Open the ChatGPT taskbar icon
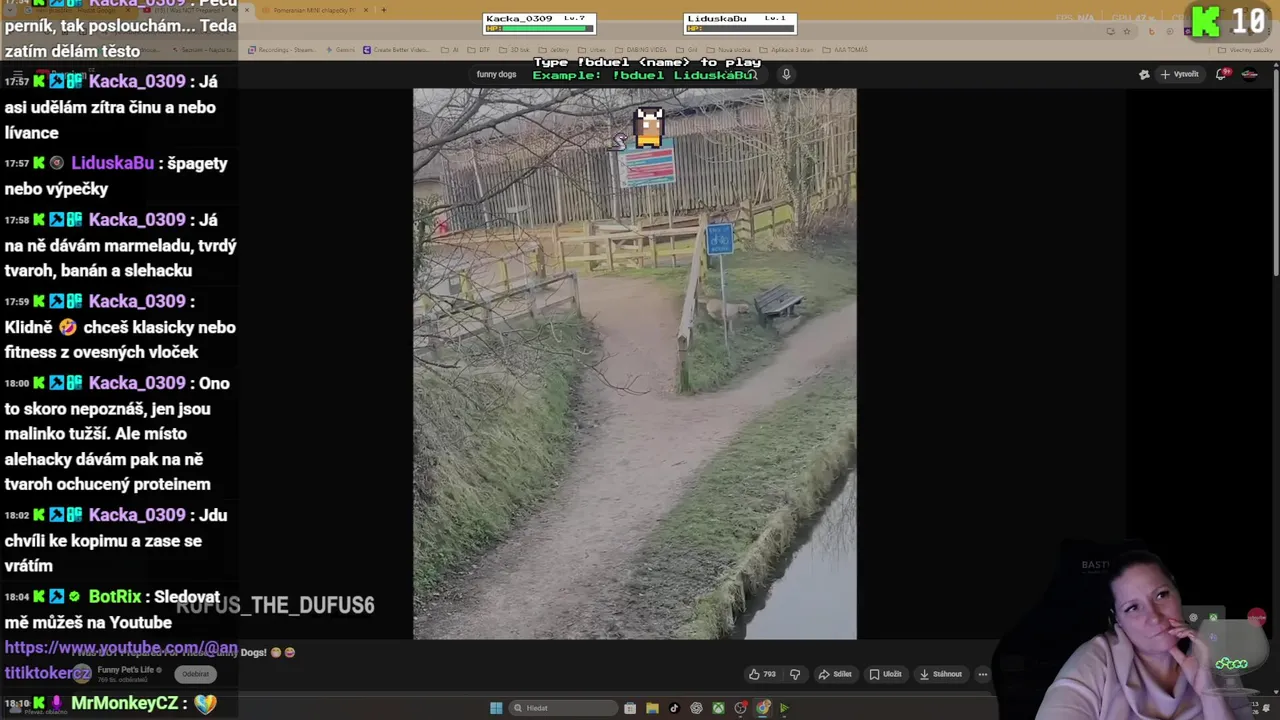 tap(696, 708)
